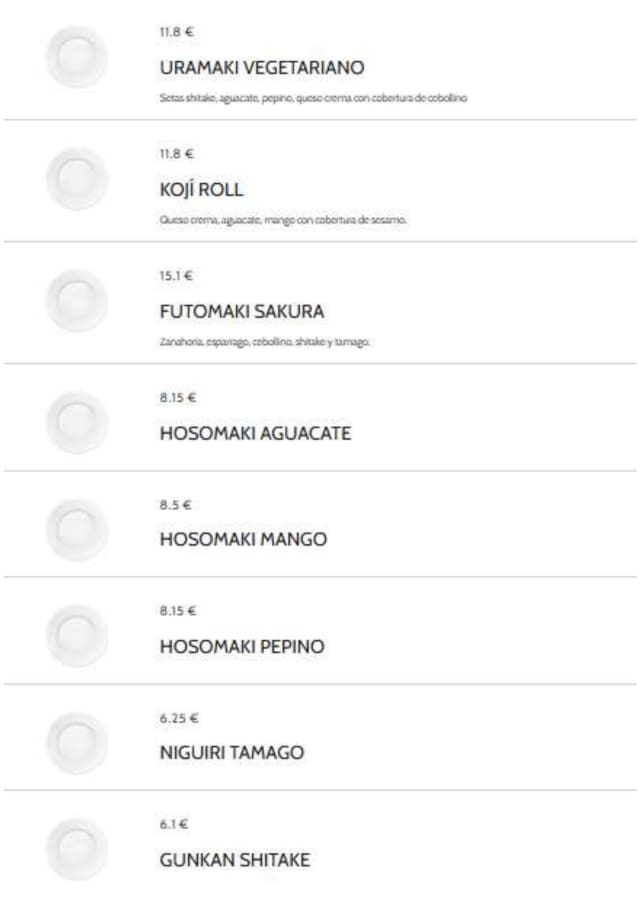Select the Hosomaki Mango plate image
Viewport: 640px width, 906px height.
76,530
